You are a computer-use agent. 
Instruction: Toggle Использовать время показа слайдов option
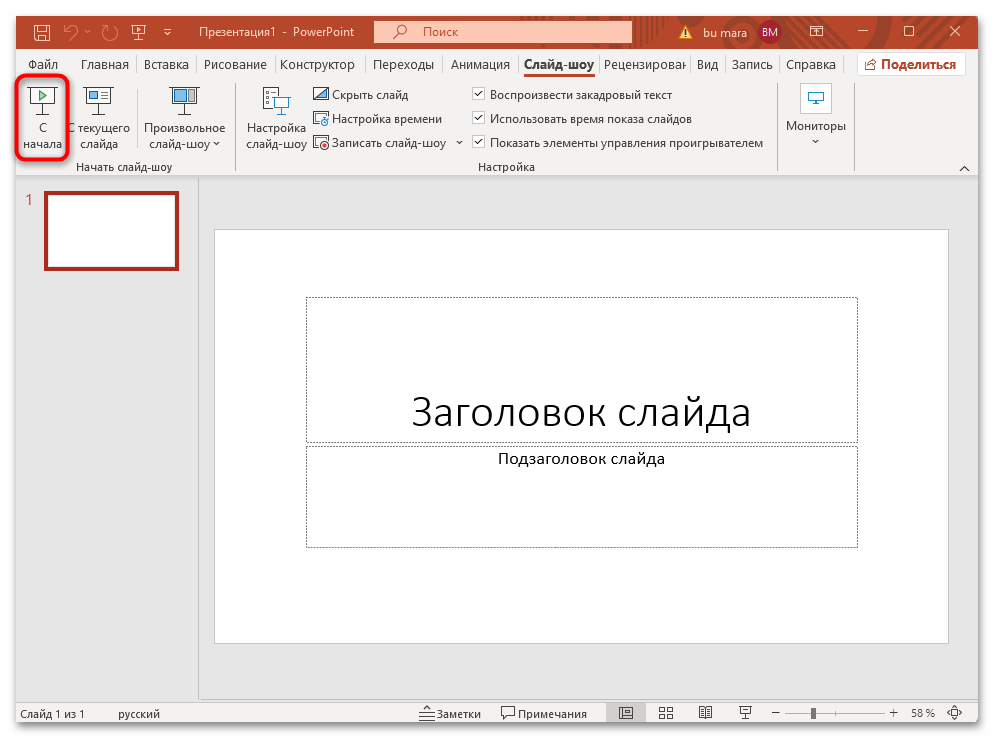(x=478, y=118)
